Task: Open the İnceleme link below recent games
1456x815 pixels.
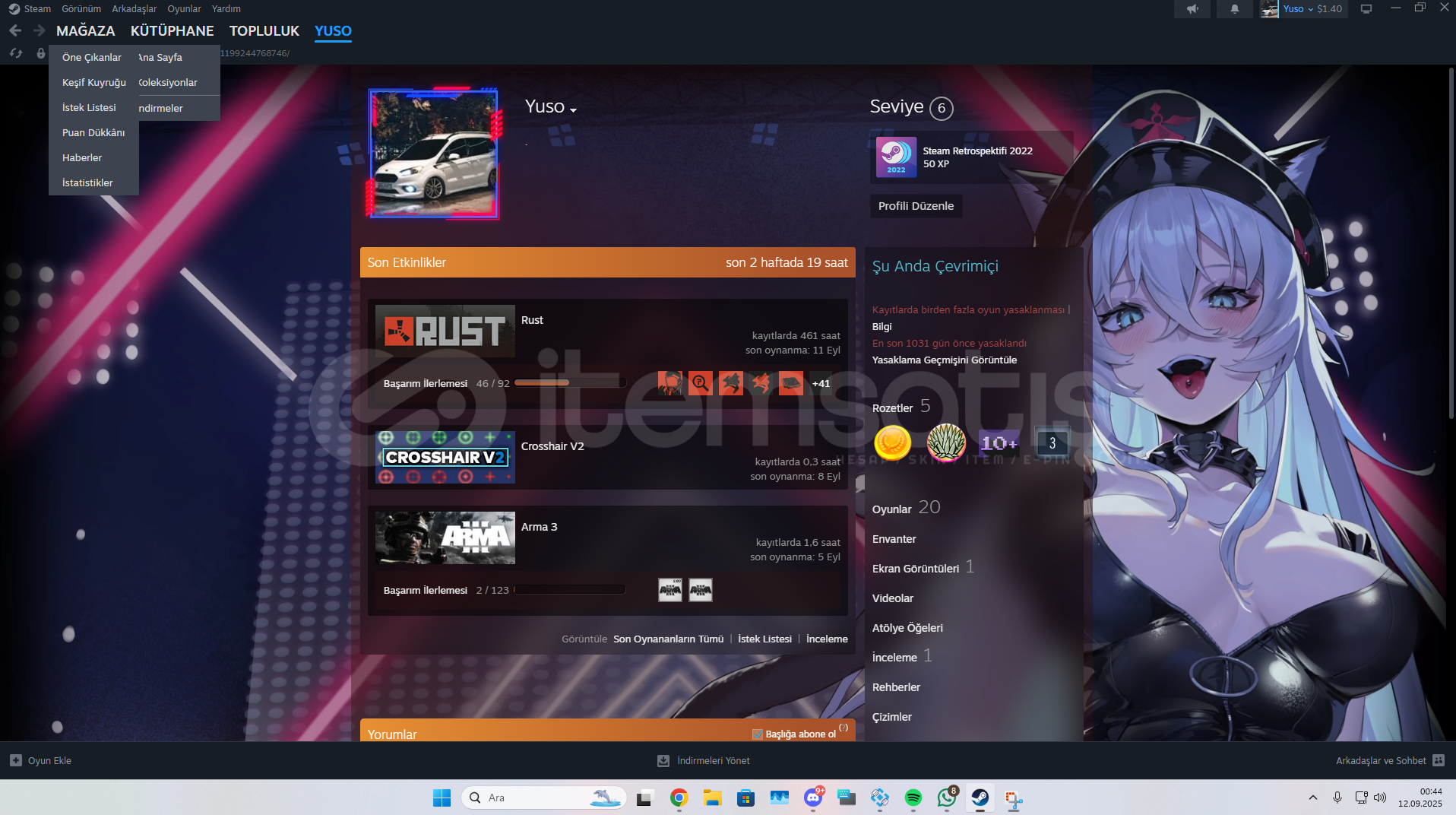Action: [x=827, y=639]
